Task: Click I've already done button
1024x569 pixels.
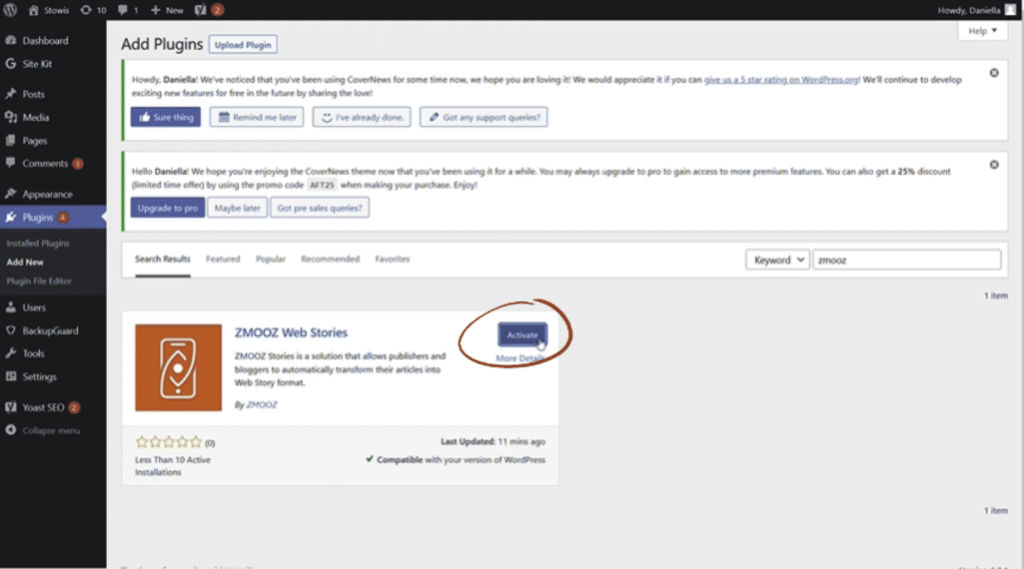Action: [362, 117]
